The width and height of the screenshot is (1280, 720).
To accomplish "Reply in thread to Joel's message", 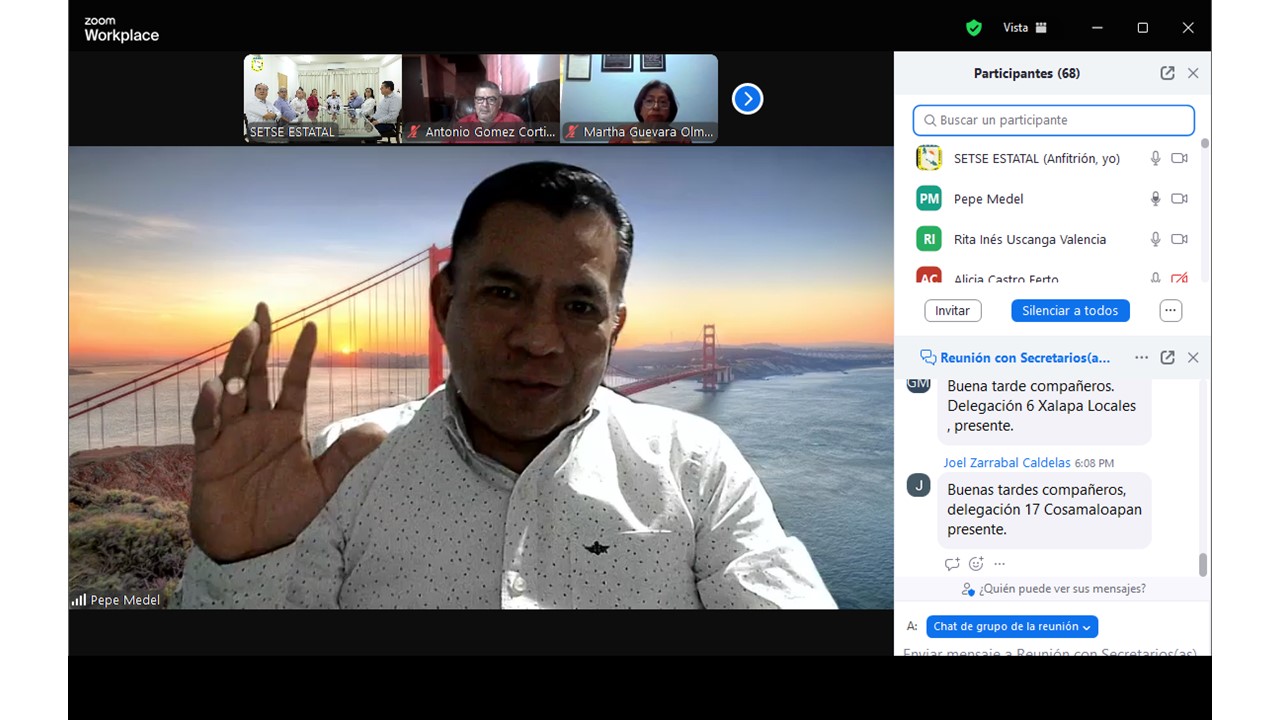I will click(x=952, y=564).
